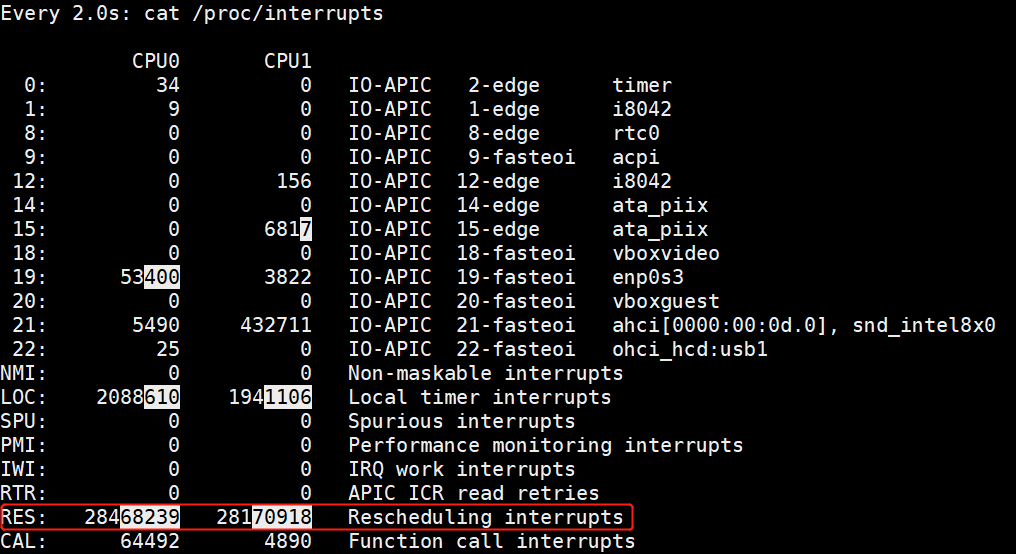Click 'Spurious interrupts' description

461,421
